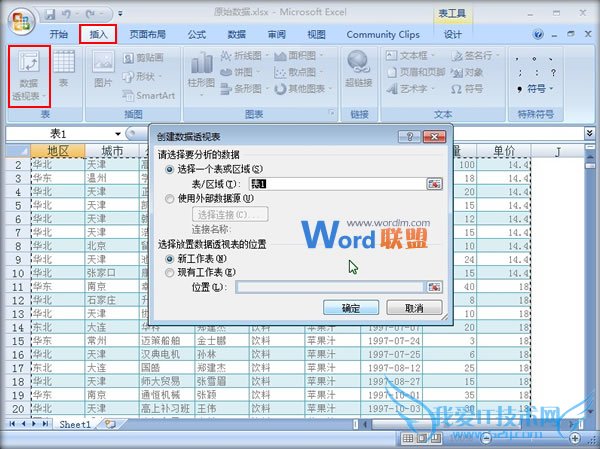Collapse dialog via 表/区域 range picker icon
The width and height of the screenshot is (600, 449).
(434, 184)
